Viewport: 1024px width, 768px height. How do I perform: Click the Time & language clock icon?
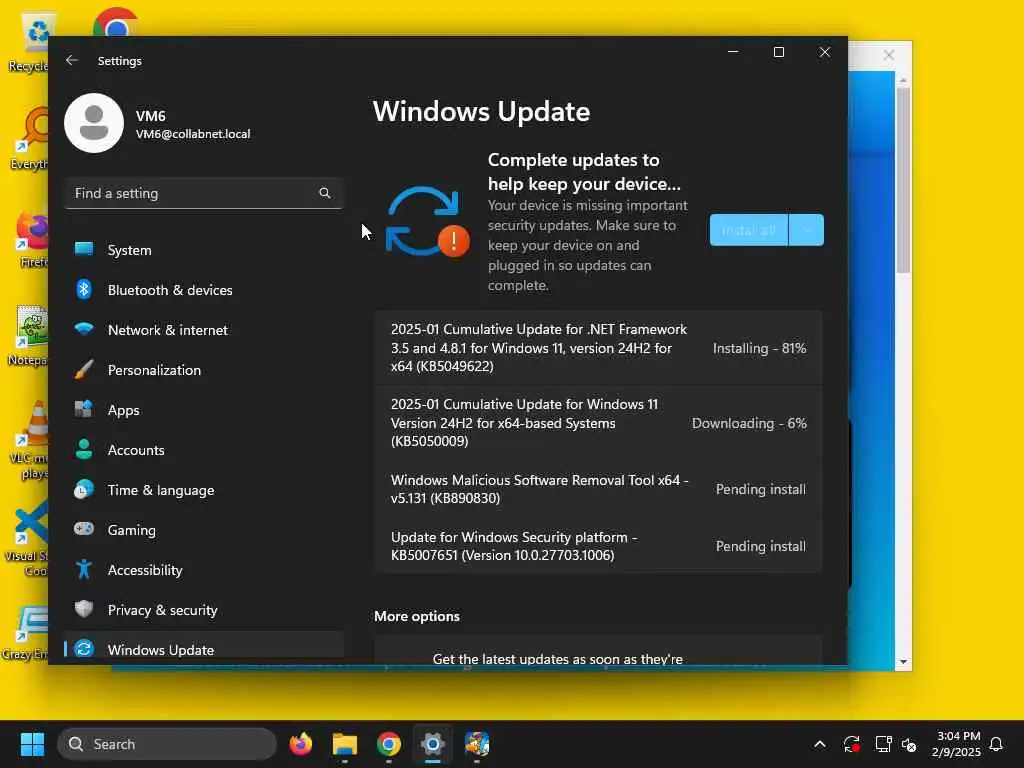(84, 490)
